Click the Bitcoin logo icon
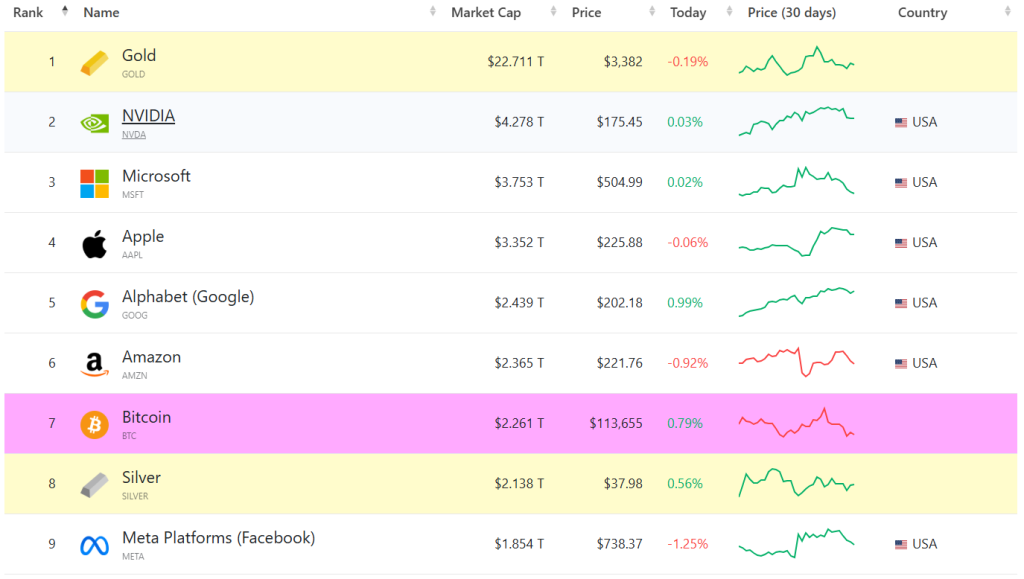The height and width of the screenshot is (579, 1024). 94,425
